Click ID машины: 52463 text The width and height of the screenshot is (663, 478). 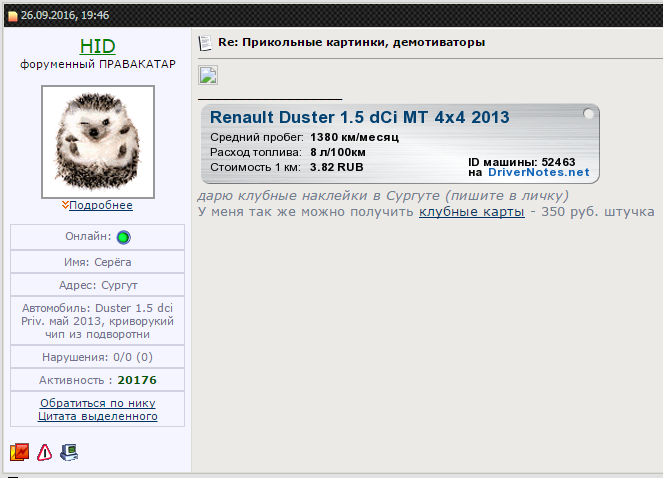[x=521, y=162]
